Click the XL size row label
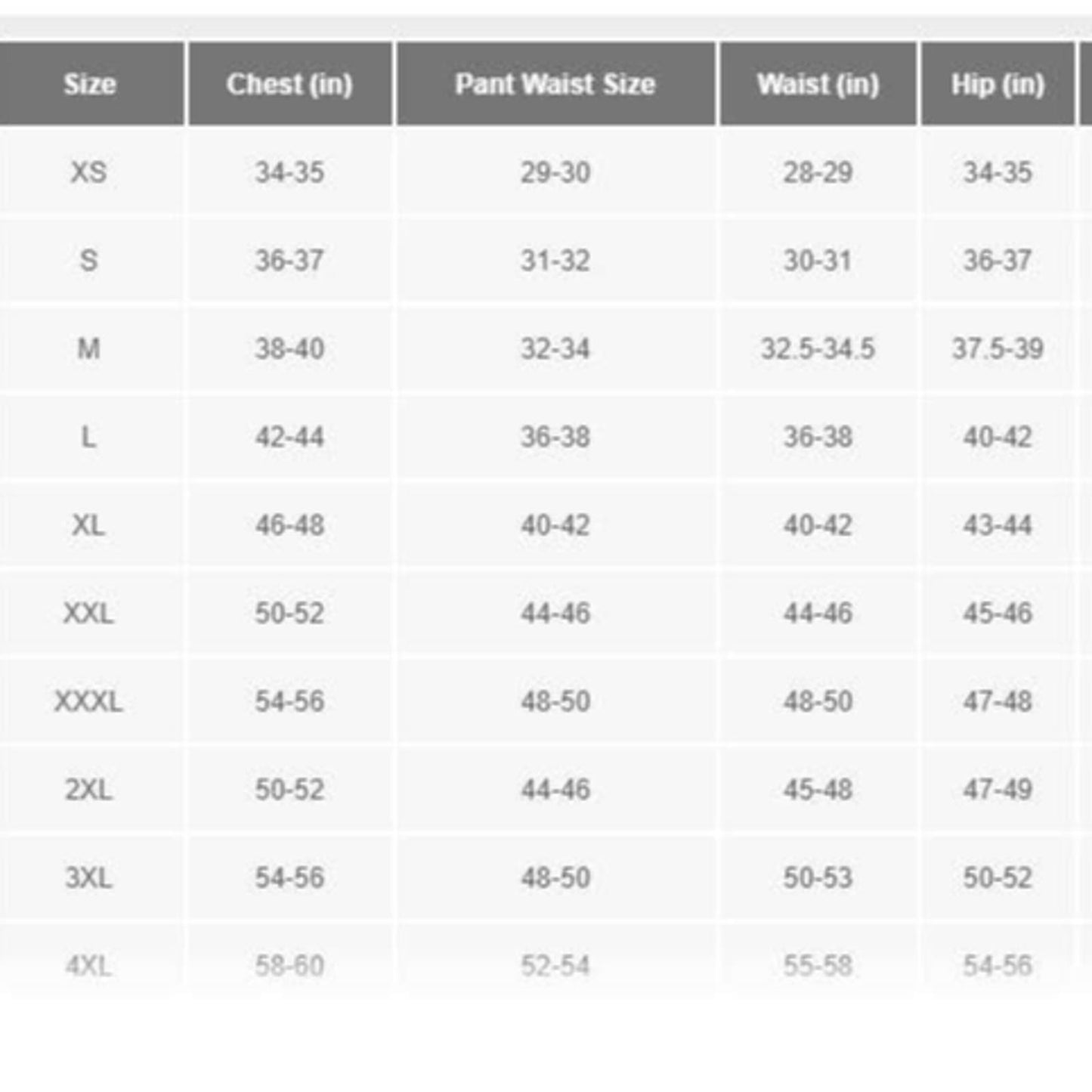Screen dimensions: 1092x1092 pyautogui.click(x=88, y=524)
